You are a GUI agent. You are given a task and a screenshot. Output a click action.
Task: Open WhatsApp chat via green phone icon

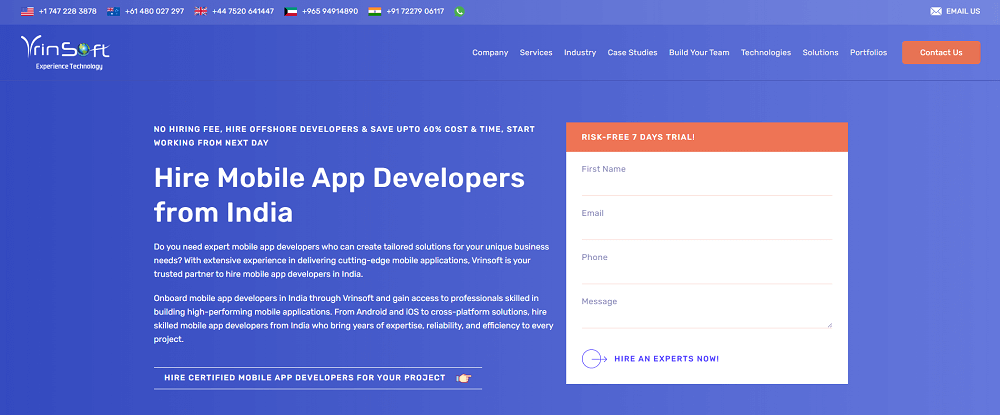coord(459,11)
